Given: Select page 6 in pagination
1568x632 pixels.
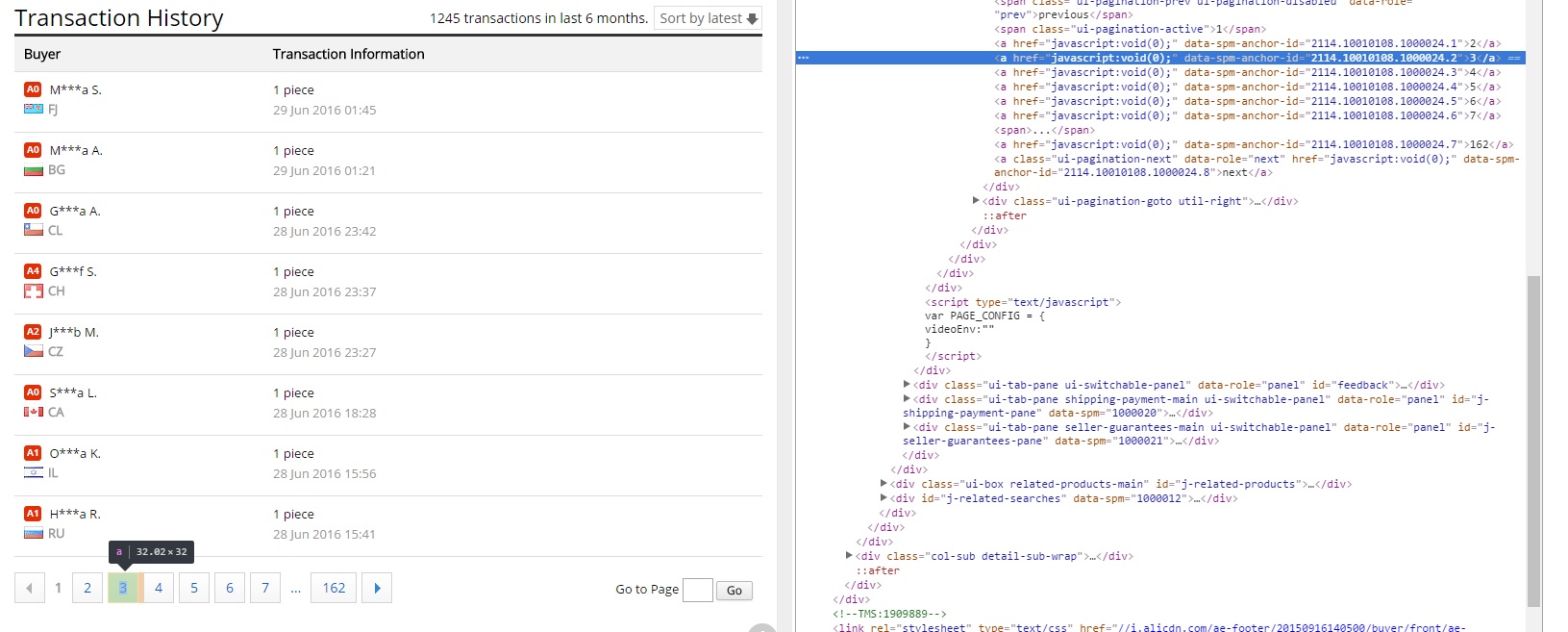Looking at the screenshot, I should click(230, 588).
